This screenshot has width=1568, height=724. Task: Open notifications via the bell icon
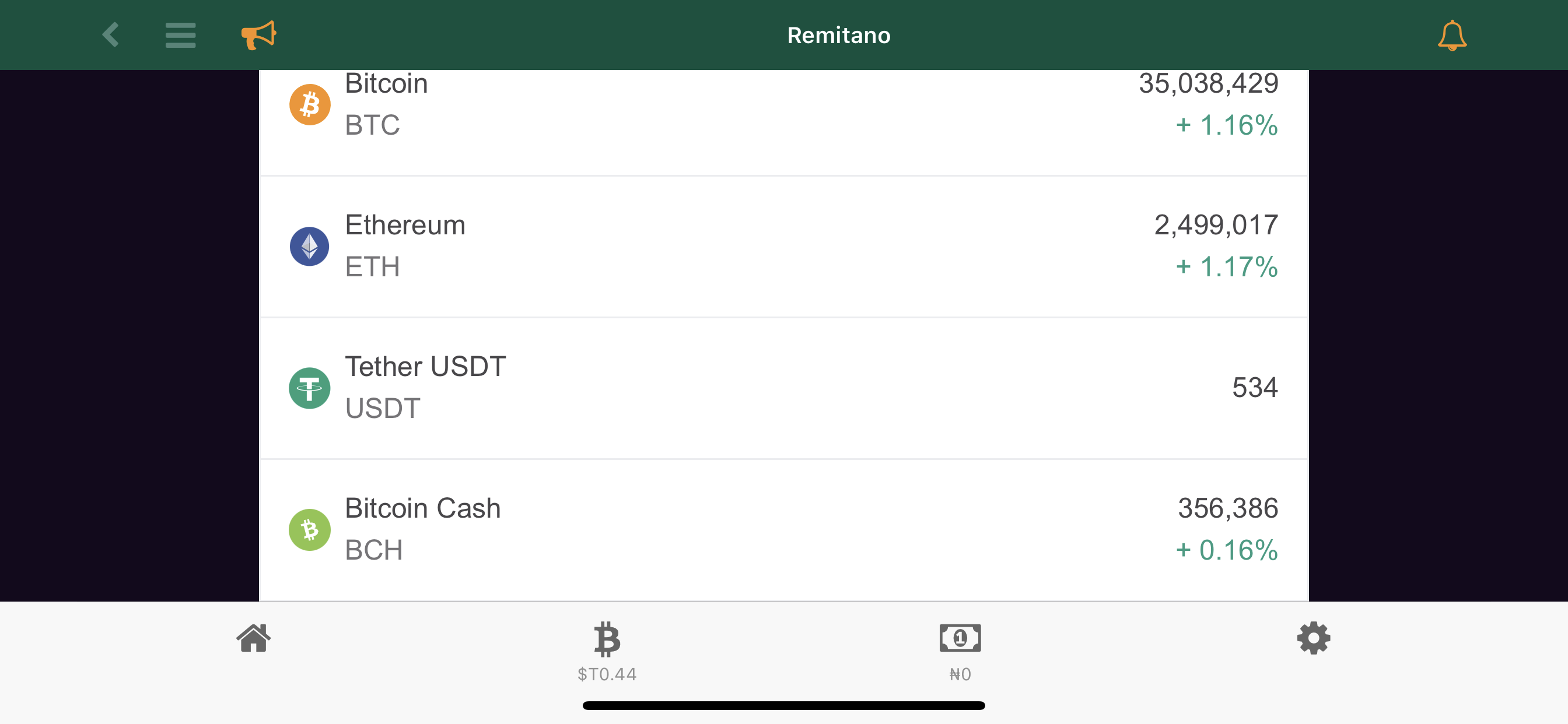(1452, 34)
